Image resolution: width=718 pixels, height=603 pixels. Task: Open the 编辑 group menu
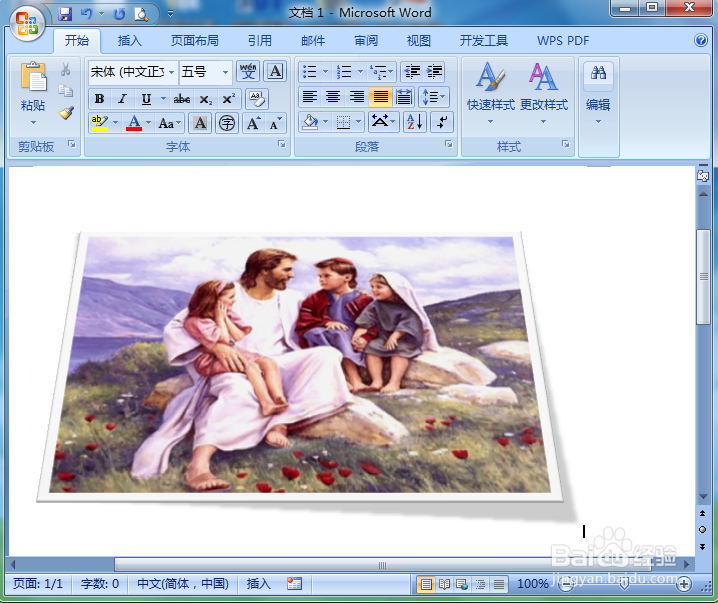pos(598,94)
